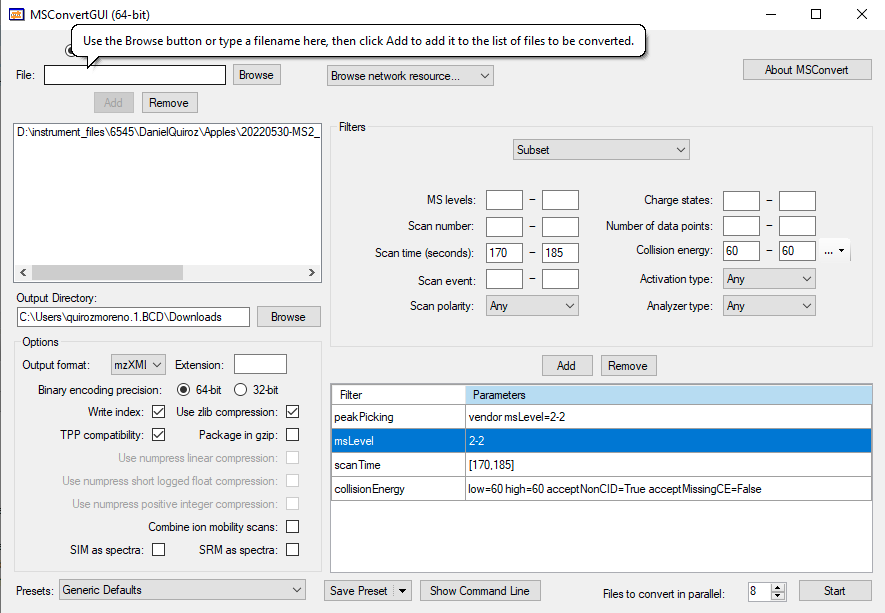The height and width of the screenshot is (613, 885).
Task: Click Charge states lower bound field
Action: (741, 200)
